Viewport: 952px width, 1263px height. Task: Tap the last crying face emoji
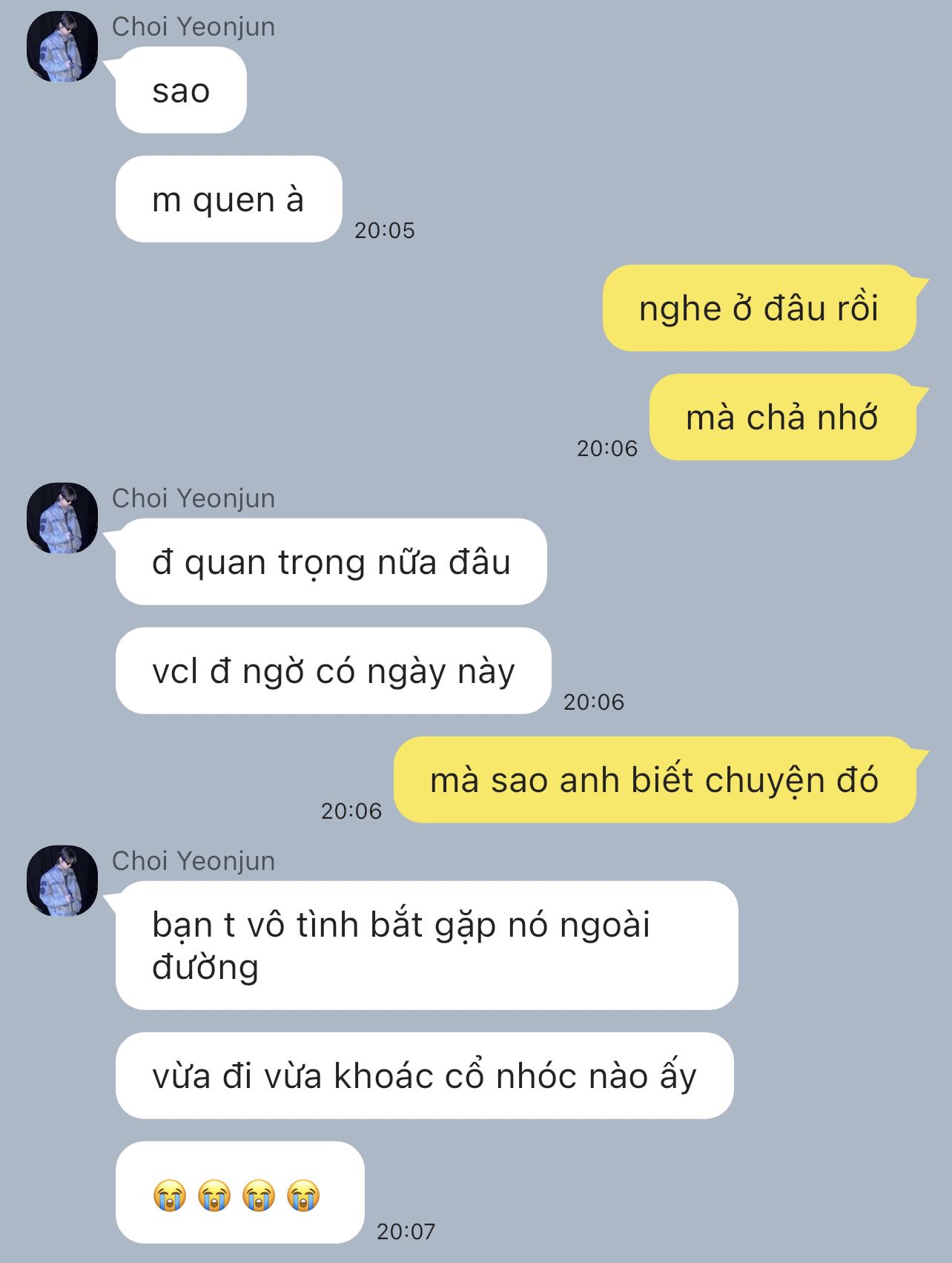pos(303,1196)
